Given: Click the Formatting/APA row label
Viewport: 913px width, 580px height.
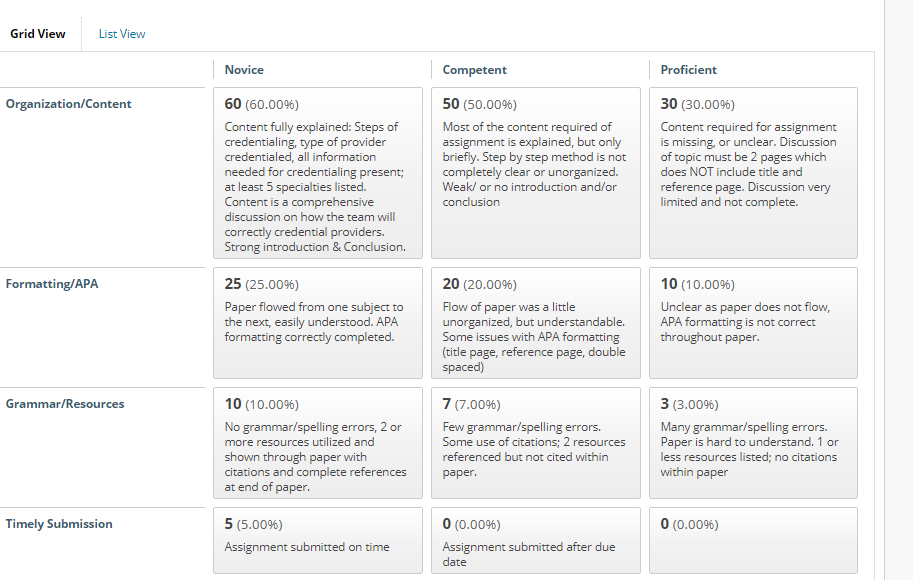Looking at the screenshot, I should pos(52,284).
